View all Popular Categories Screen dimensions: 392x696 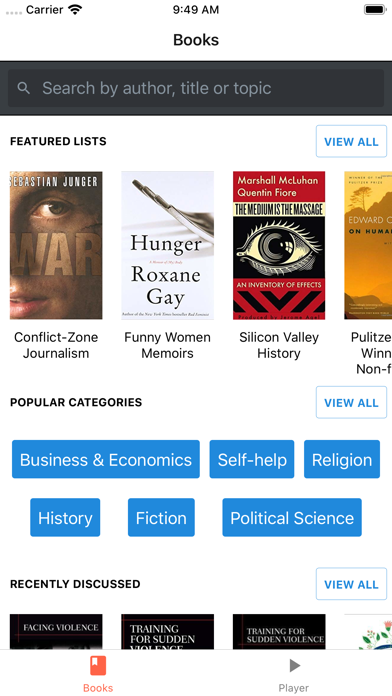coord(351,403)
